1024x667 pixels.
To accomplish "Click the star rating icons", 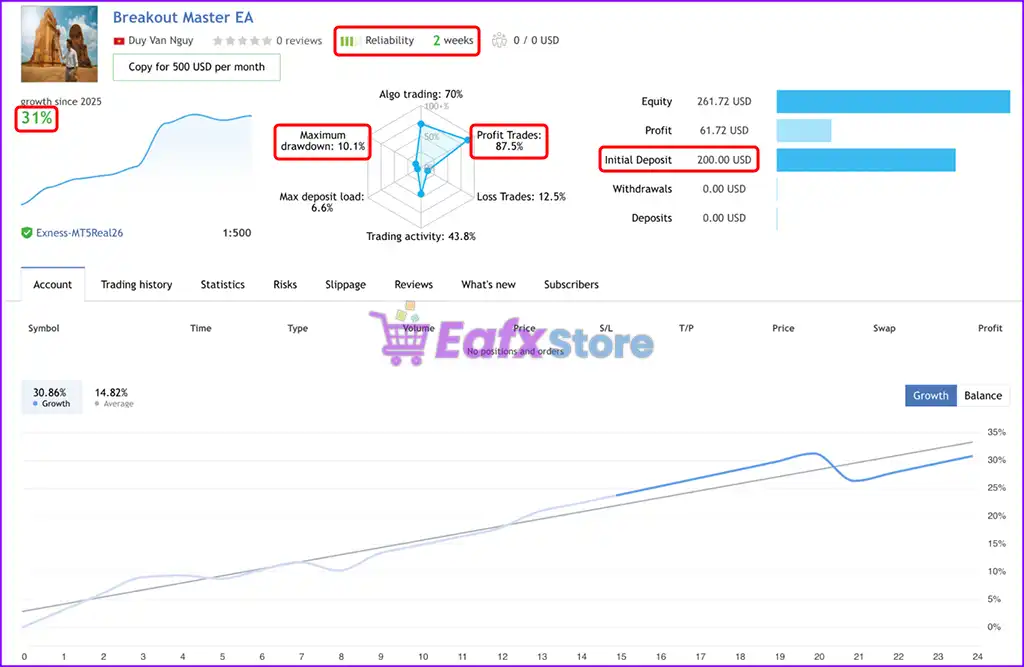I will click(242, 41).
